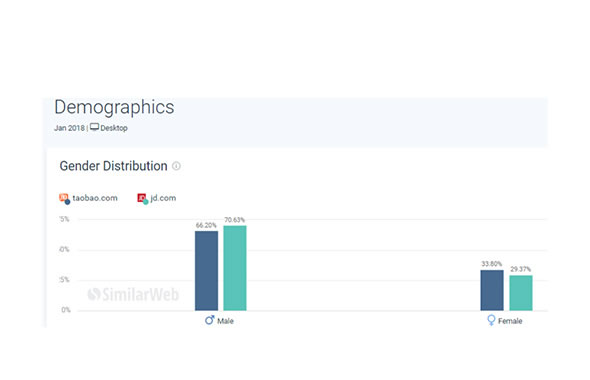Screen dimensions: 590x380
Task: Click the jd.com favicon in legend
Action: coord(142,198)
